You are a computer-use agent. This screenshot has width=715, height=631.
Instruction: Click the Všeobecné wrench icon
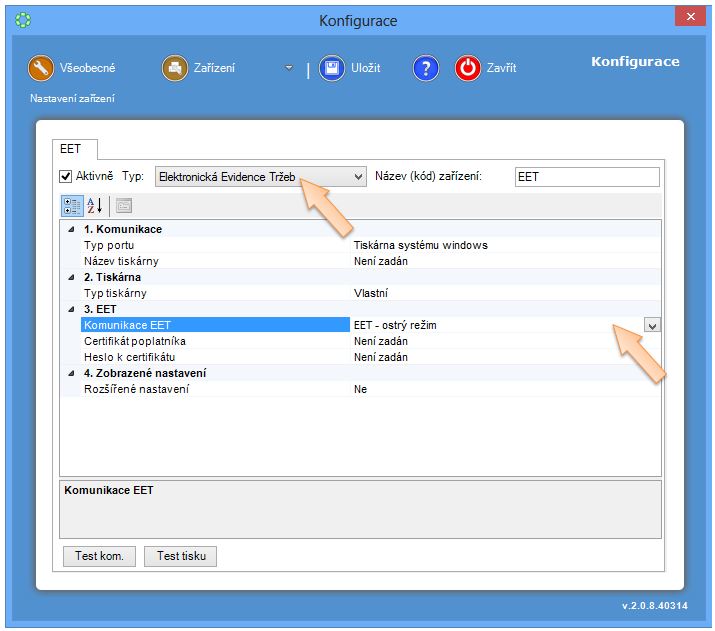tap(41, 68)
